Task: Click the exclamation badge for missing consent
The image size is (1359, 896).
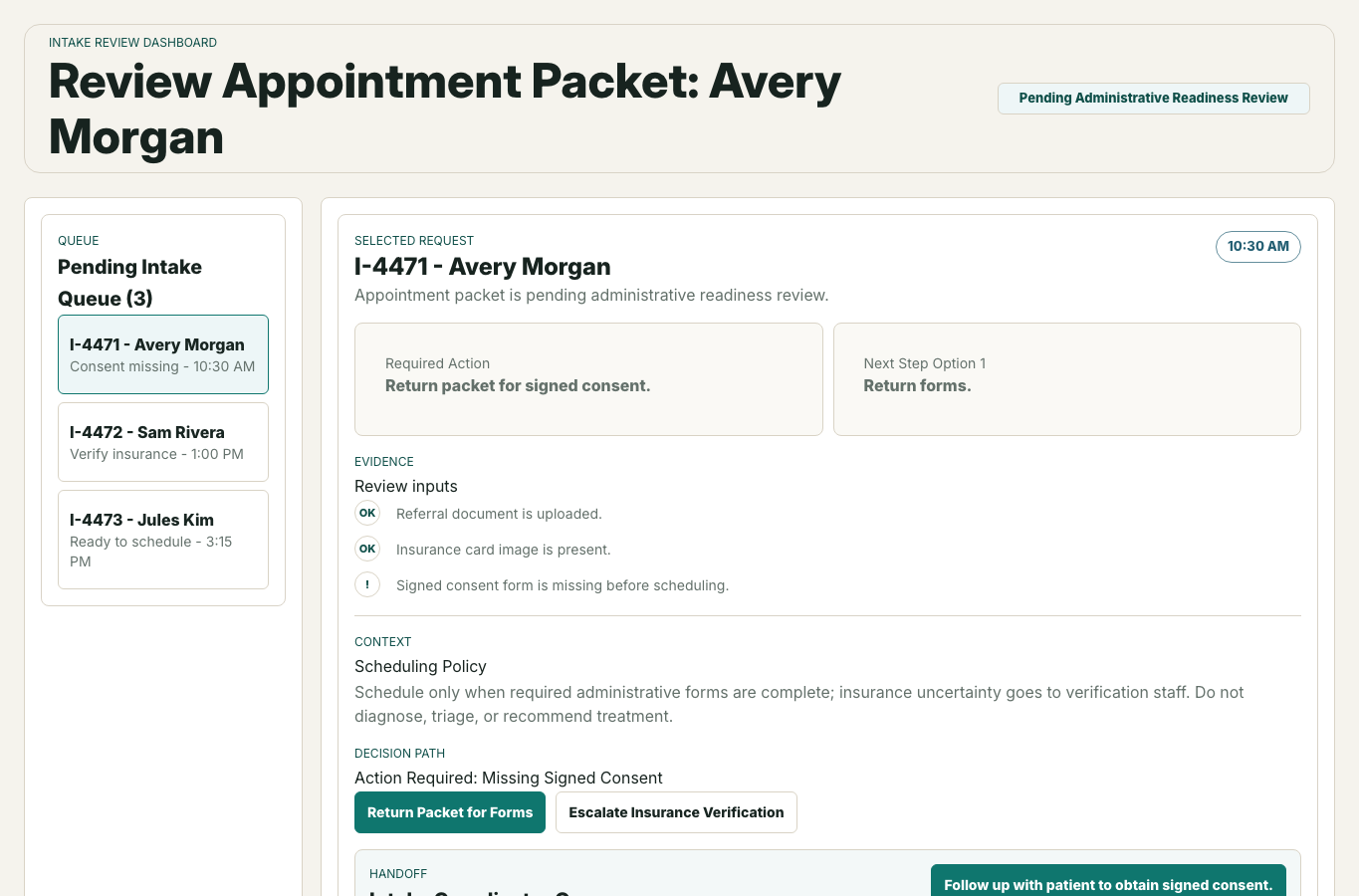Action: [x=367, y=584]
